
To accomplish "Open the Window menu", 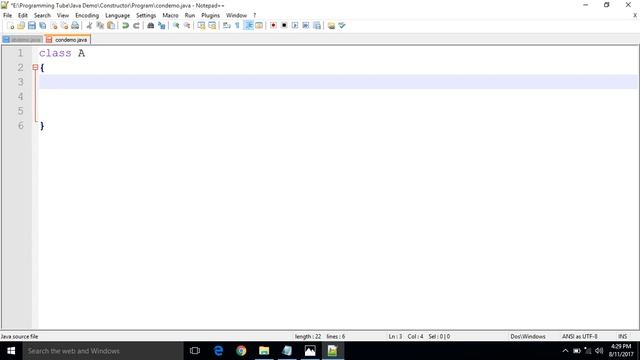I will click(236, 16).
